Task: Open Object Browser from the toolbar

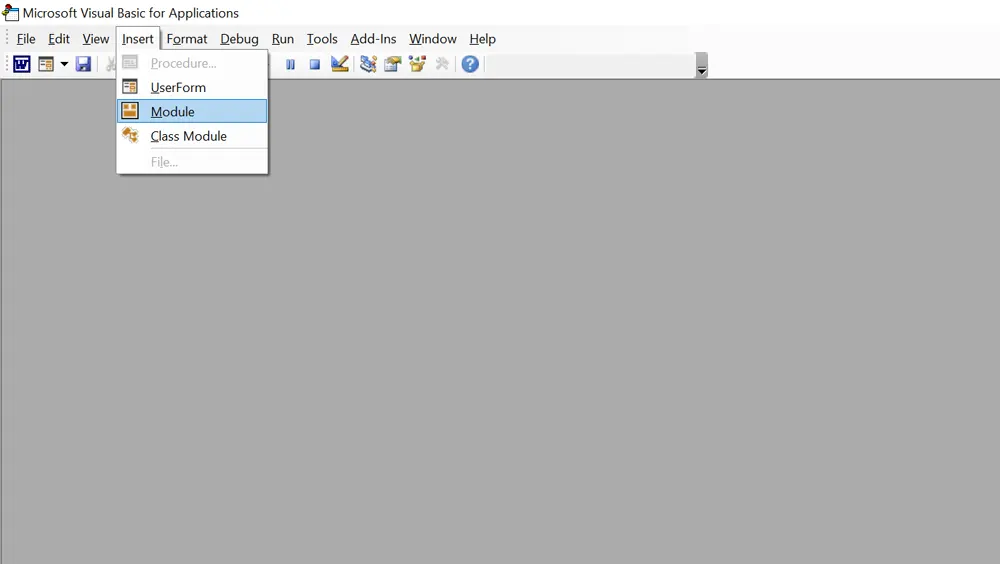Action: 417,64
